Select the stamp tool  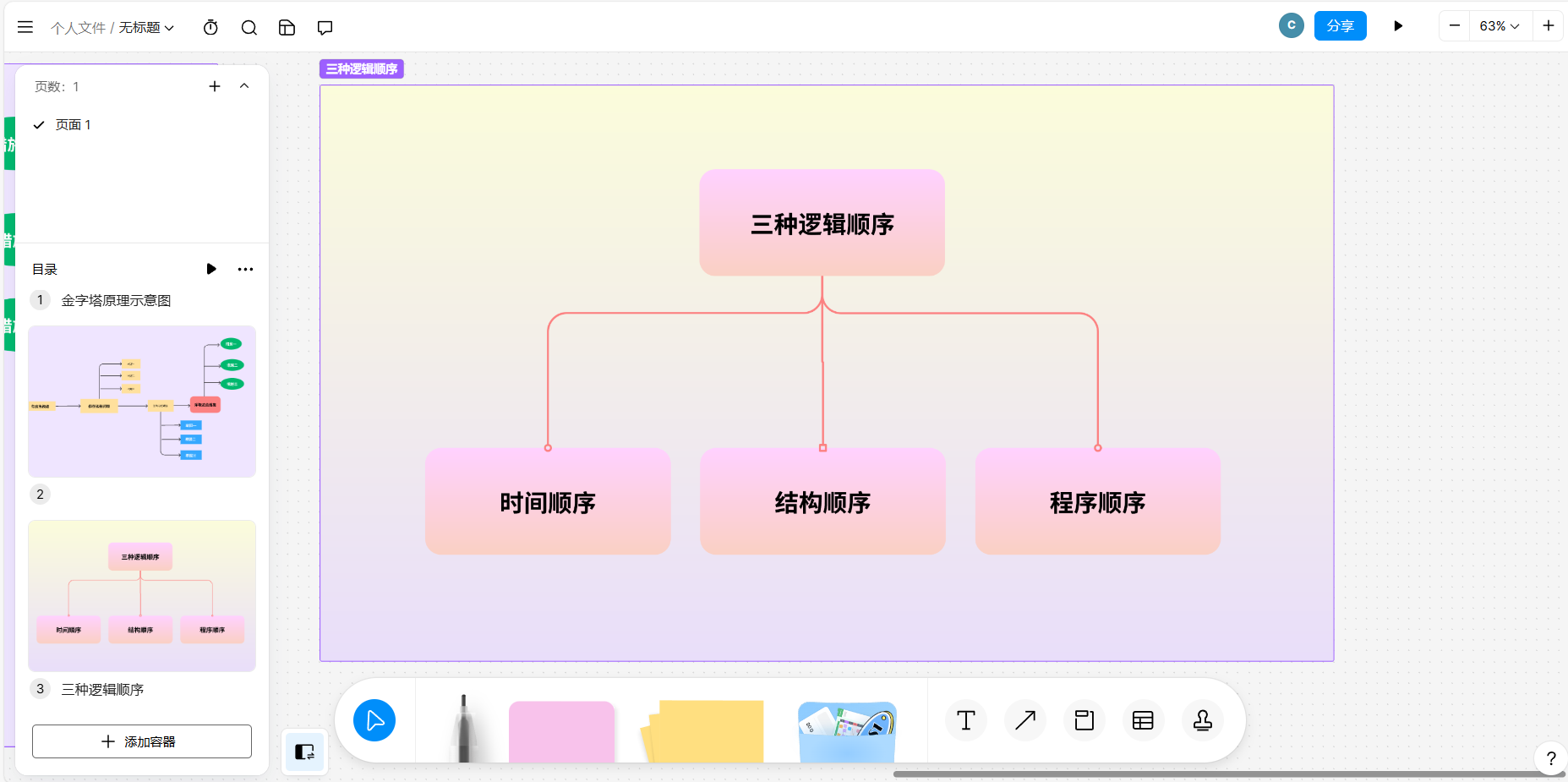(1202, 720)
